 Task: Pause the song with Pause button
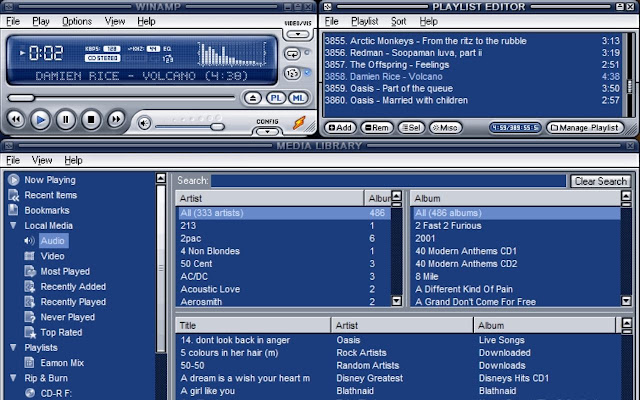pyautogui.click(x=66, y=120)
